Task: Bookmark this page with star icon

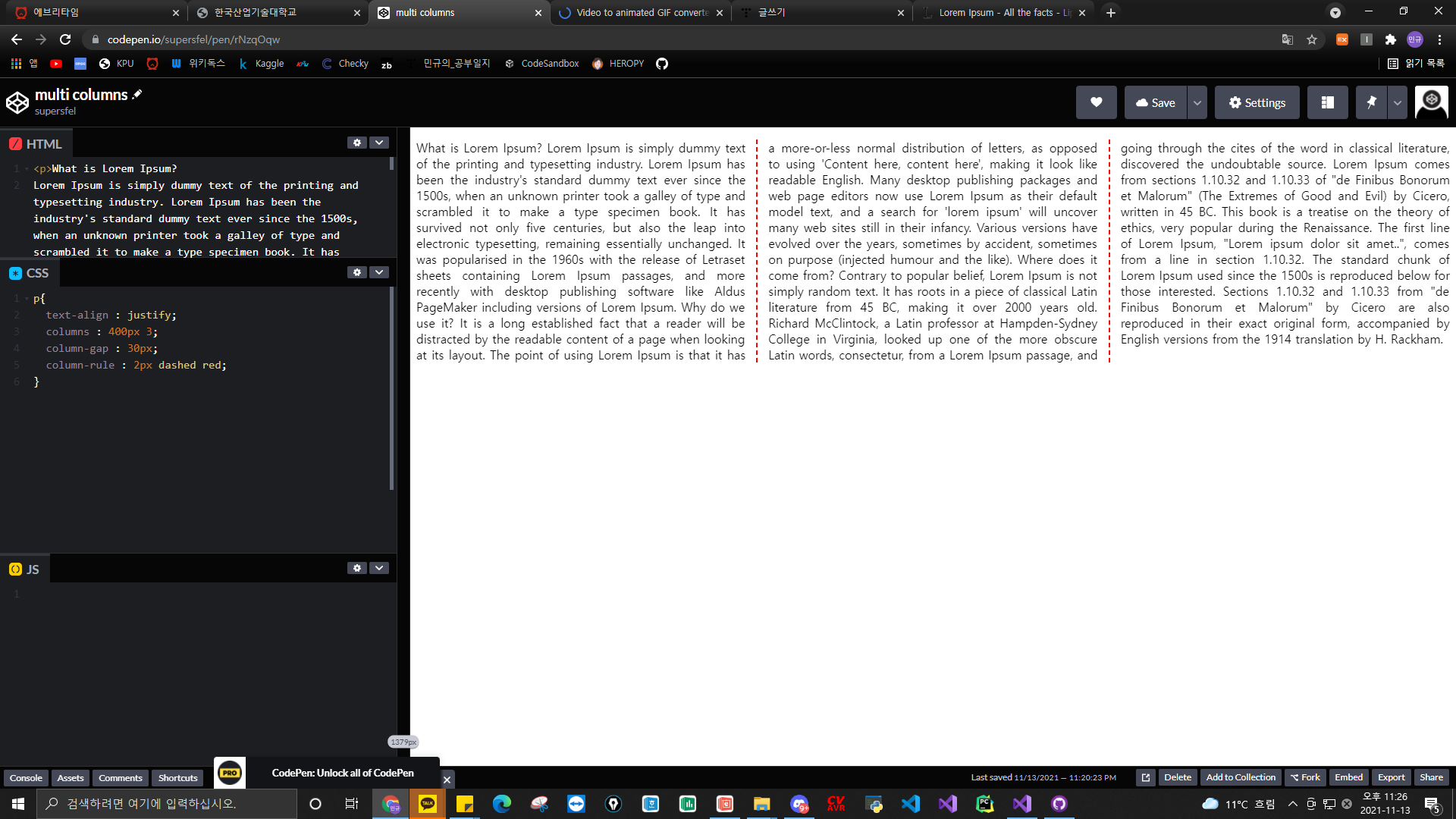Action: [x=1312, y=39]
